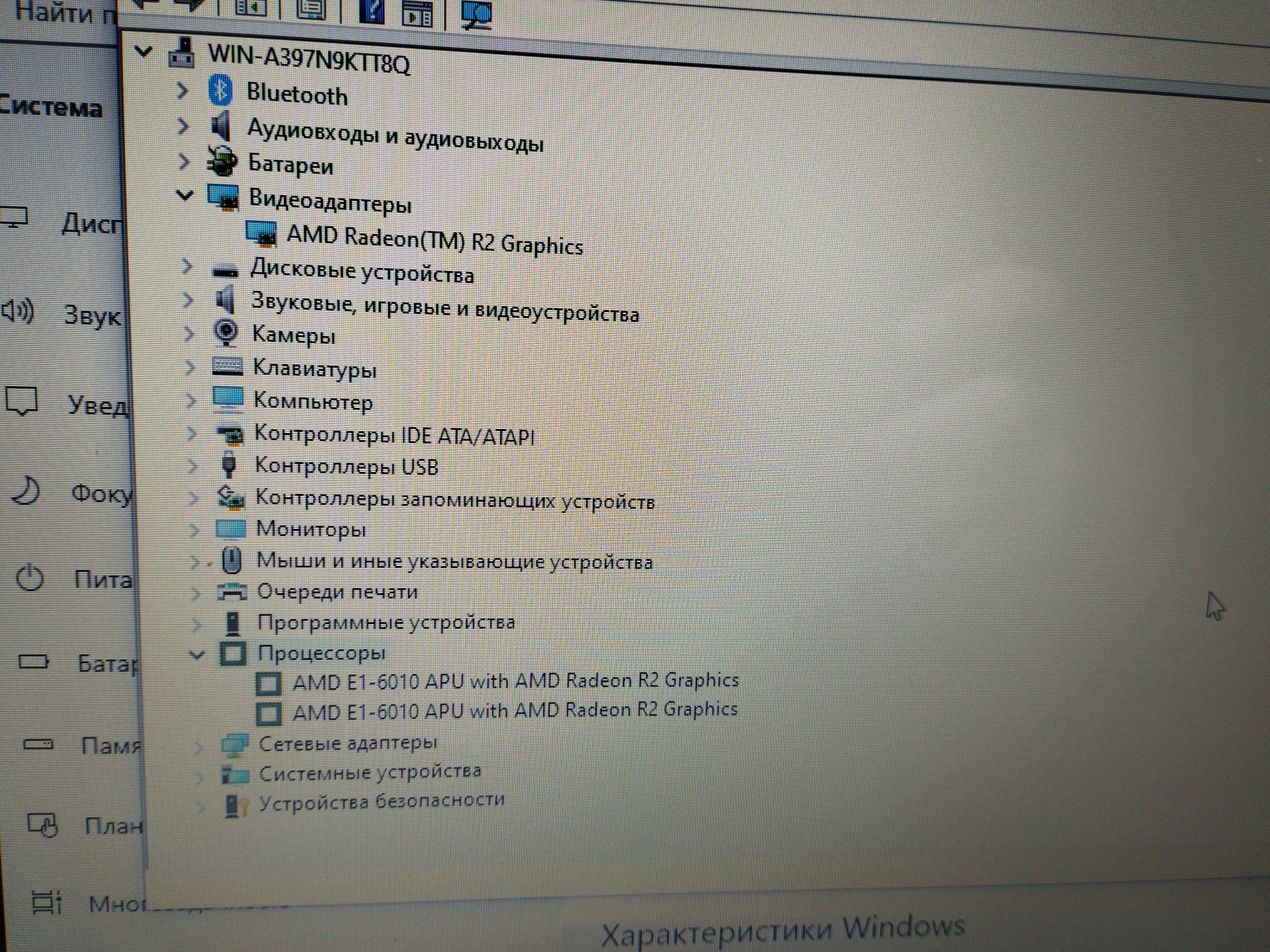This screenshot has width=1270, height=952.
Task: Select the Очереди печати printer icon
Action: 232,590
